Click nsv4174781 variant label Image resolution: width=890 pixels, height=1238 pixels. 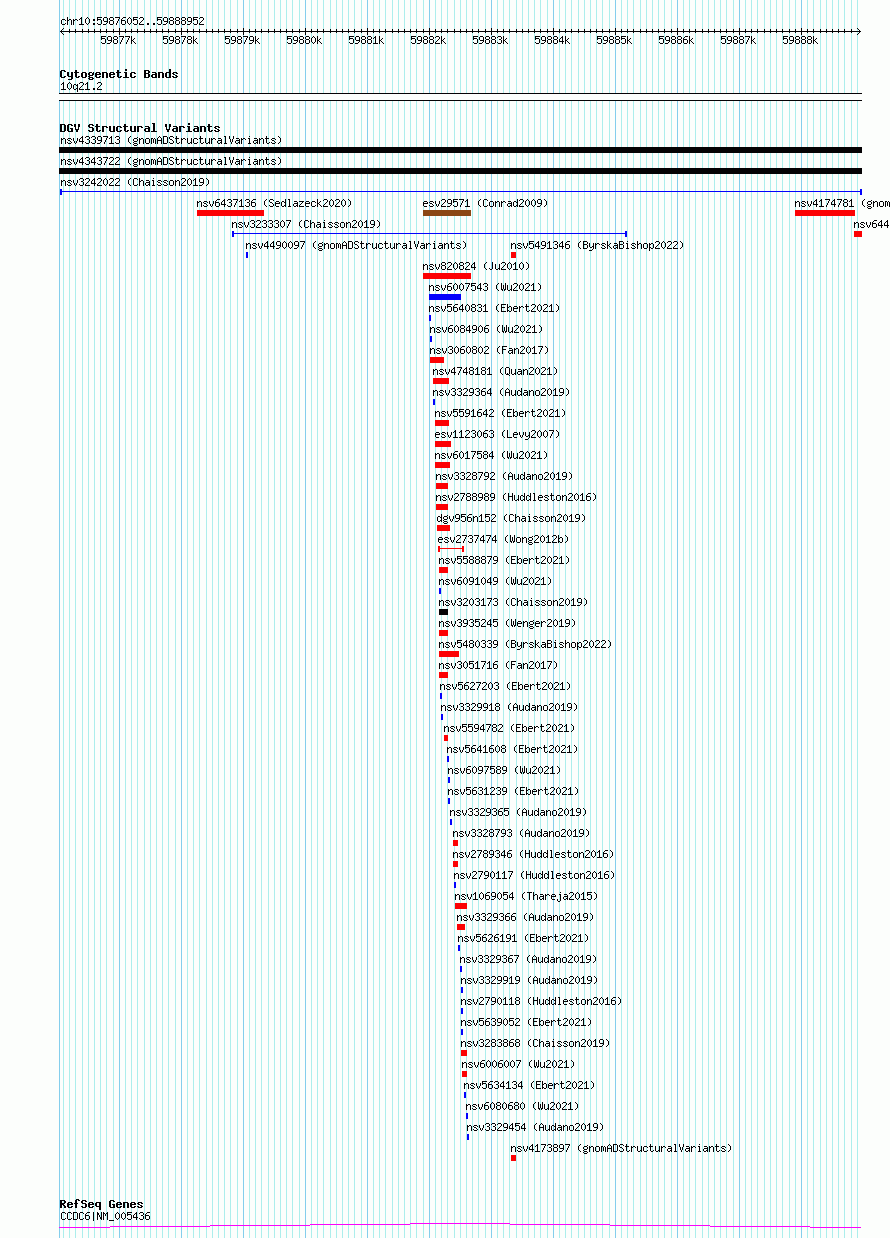[842, 203]
